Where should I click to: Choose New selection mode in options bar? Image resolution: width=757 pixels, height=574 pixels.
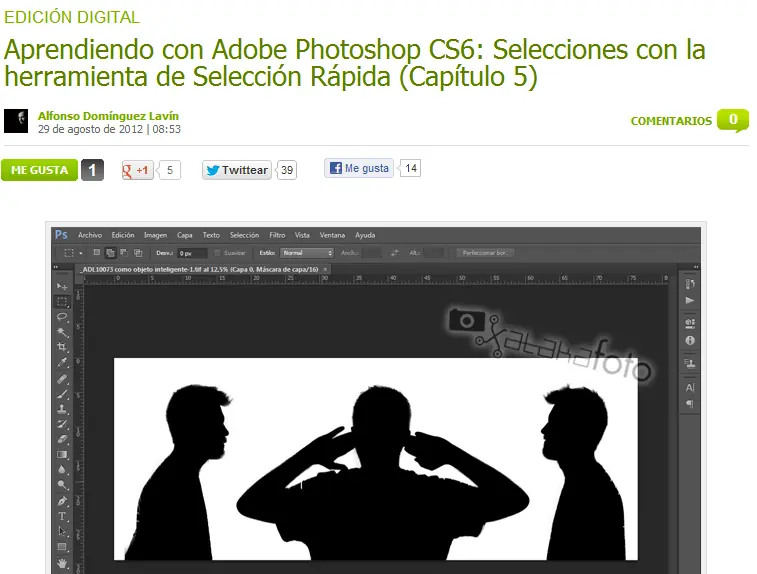[x=97, y=252]
